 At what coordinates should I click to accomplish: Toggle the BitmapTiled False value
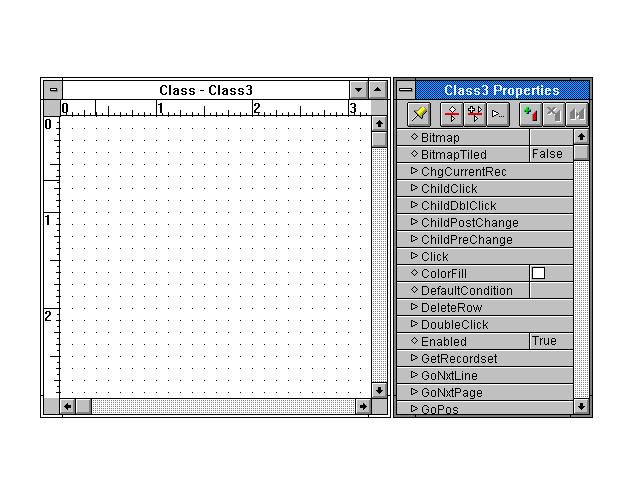(x=550, y=154)
